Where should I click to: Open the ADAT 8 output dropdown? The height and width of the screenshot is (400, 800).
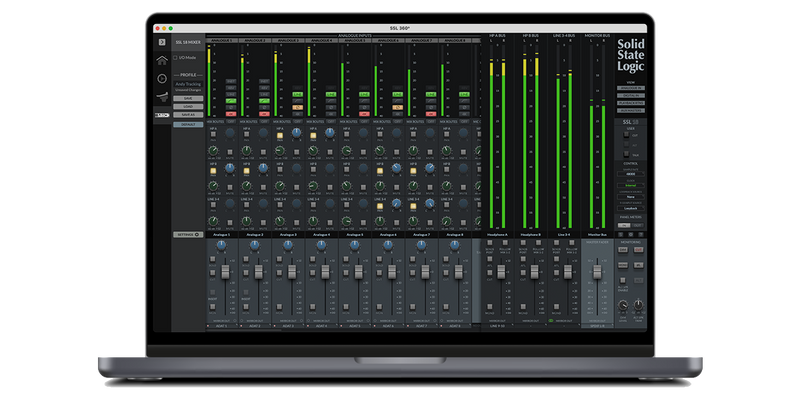coord(455,326)
